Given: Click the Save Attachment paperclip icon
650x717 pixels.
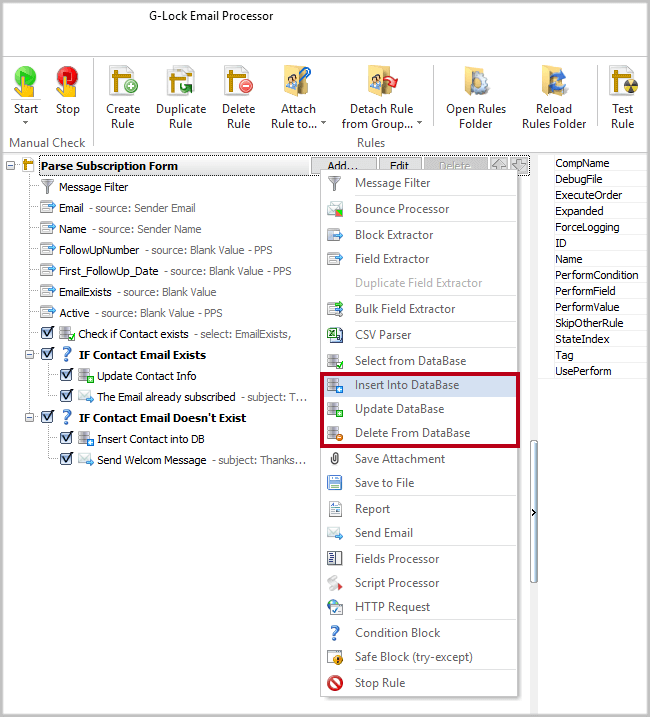Looking at the screenshot, I should point(335,459).
